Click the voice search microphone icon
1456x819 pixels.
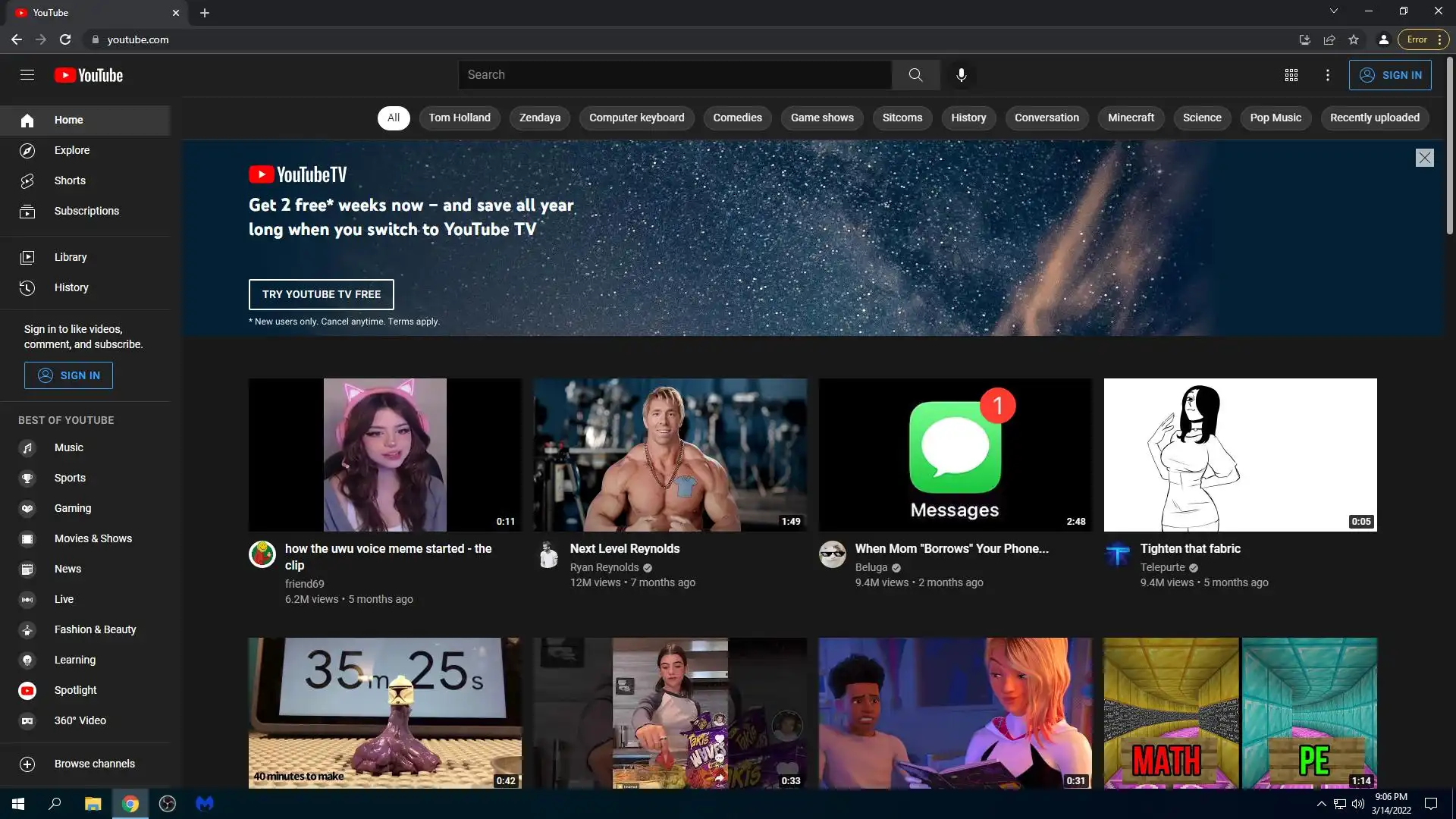click(x=961, y=75)
